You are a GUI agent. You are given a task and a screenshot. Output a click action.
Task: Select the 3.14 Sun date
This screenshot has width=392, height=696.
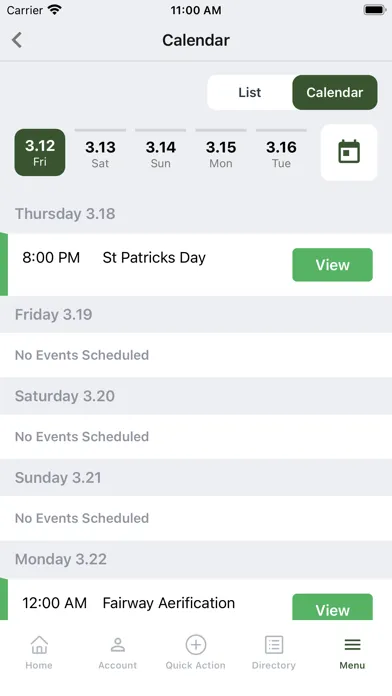161,152
